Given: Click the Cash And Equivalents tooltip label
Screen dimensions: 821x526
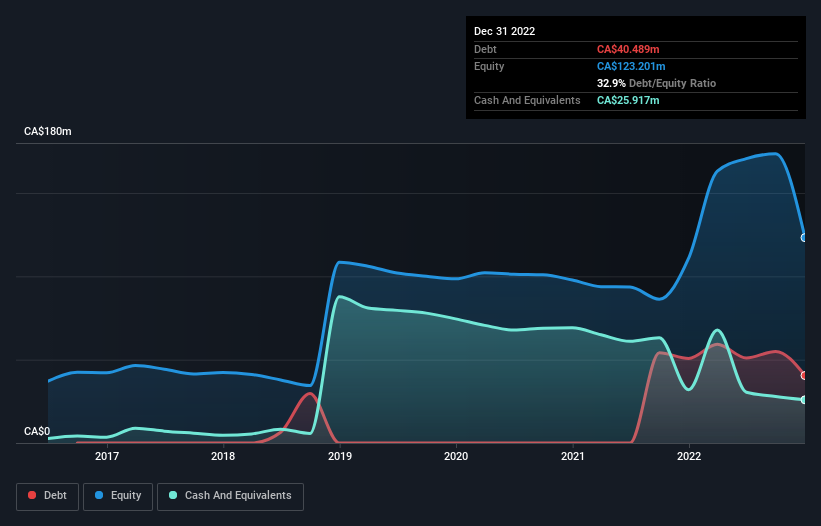Looking at the screenshot, I should point(527,100).
